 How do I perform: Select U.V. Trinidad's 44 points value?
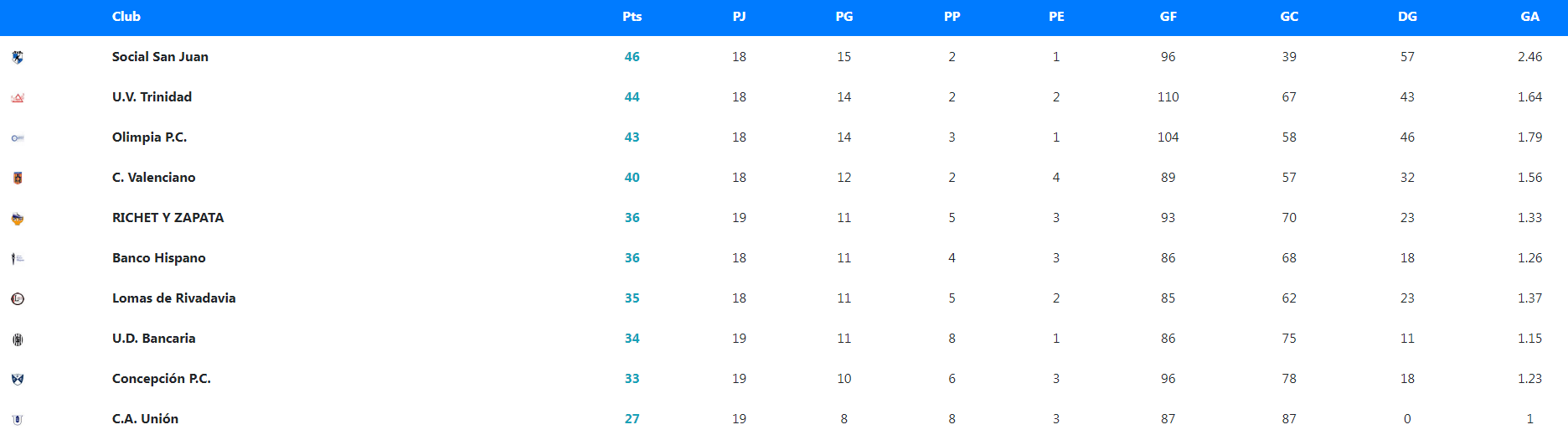pyautogui.click(x=632, y=97)
